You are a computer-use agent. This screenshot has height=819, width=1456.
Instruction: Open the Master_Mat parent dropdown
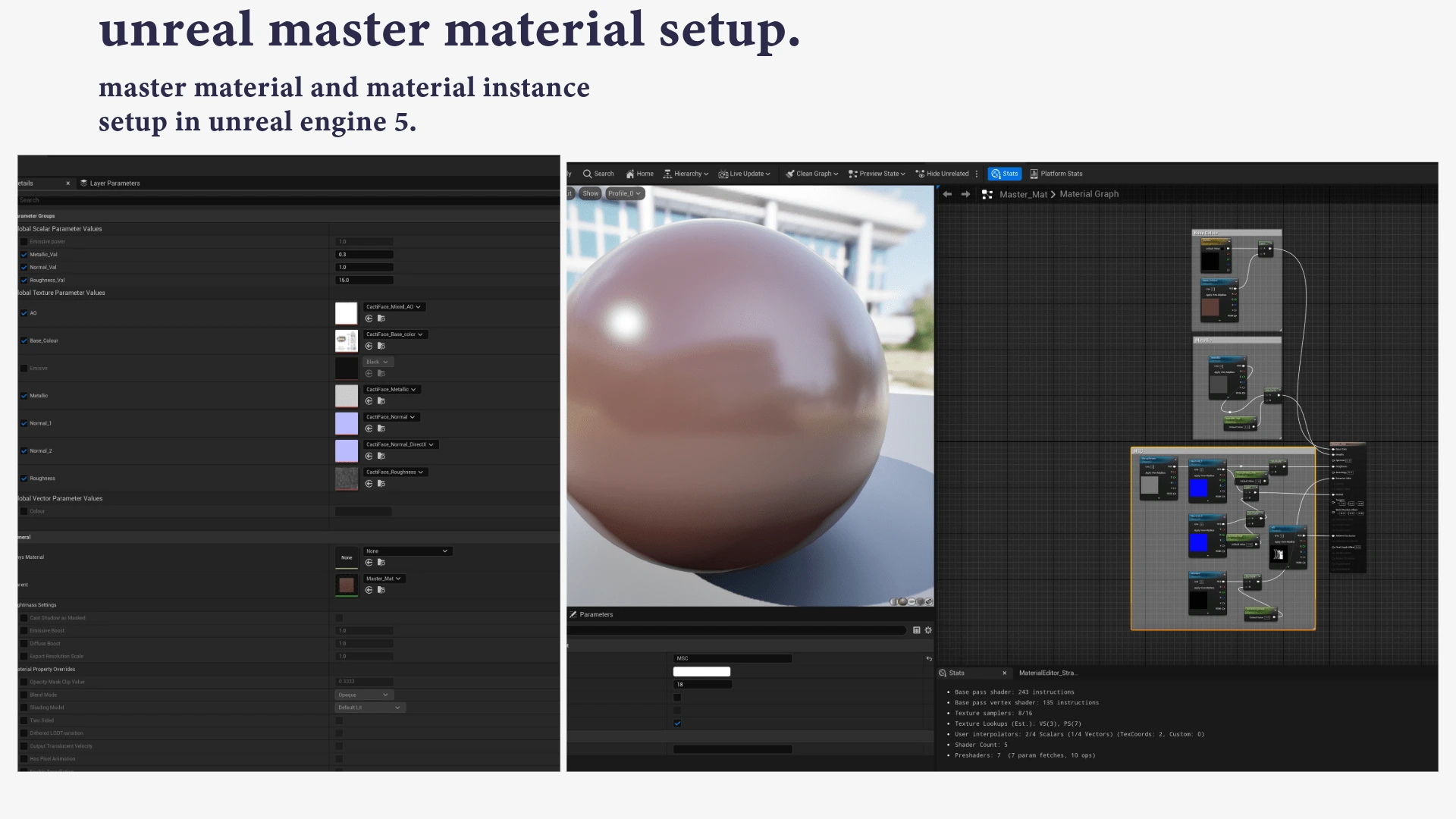(384, 579)
